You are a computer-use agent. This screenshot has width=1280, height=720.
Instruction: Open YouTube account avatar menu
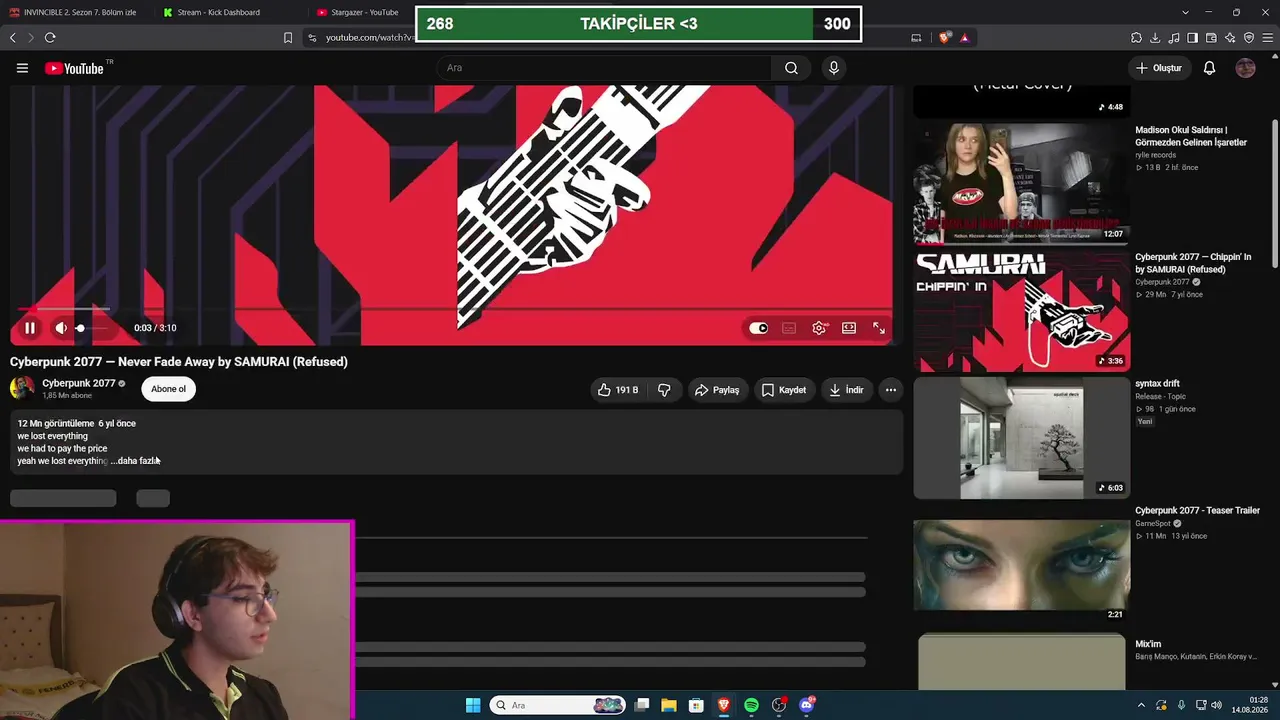1245,68
